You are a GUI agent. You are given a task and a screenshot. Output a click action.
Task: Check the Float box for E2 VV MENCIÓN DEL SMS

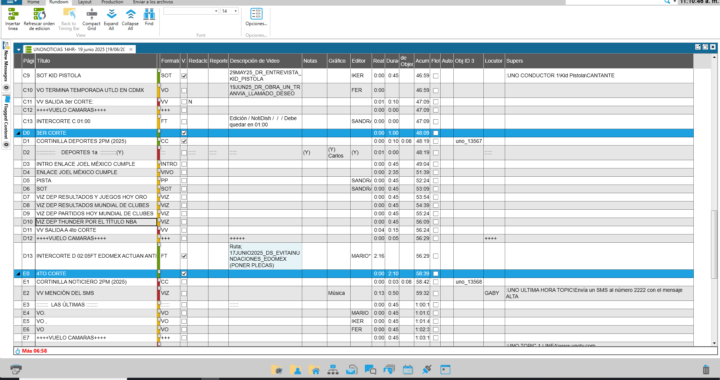click(435, 293)
